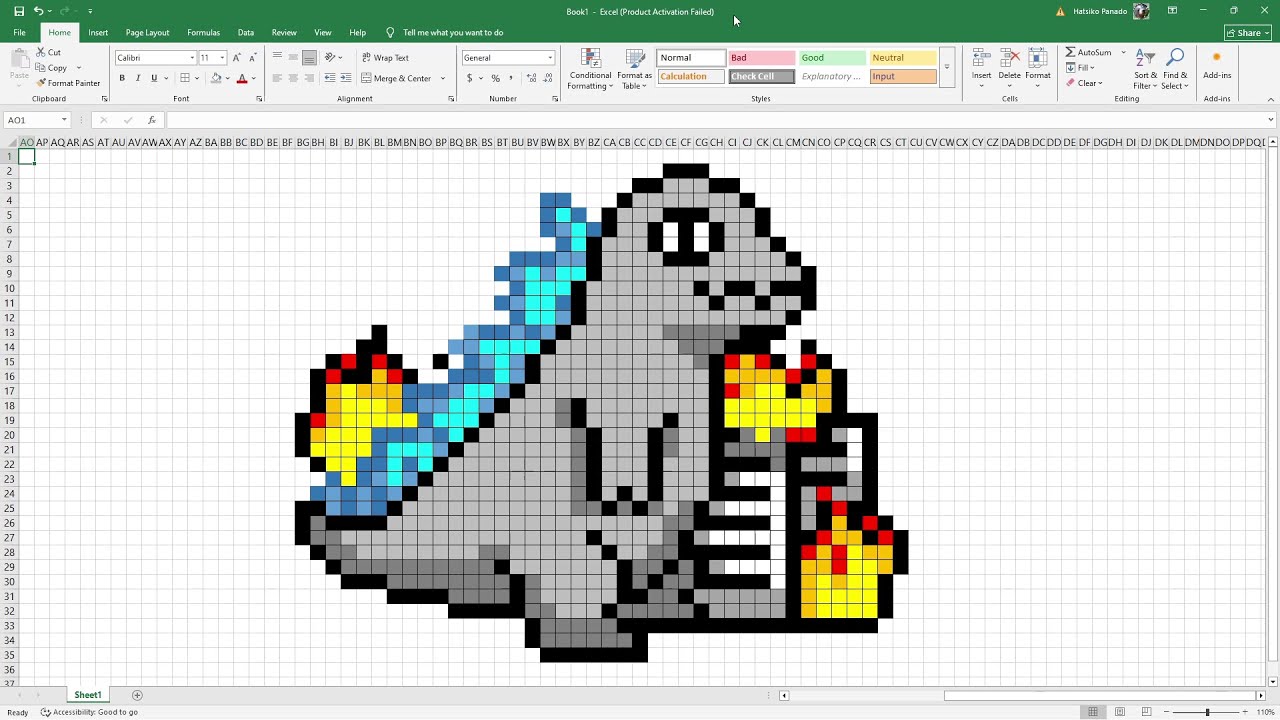Toggle Bold formatting
The image size is (1280, 720).
click(122, 78)
